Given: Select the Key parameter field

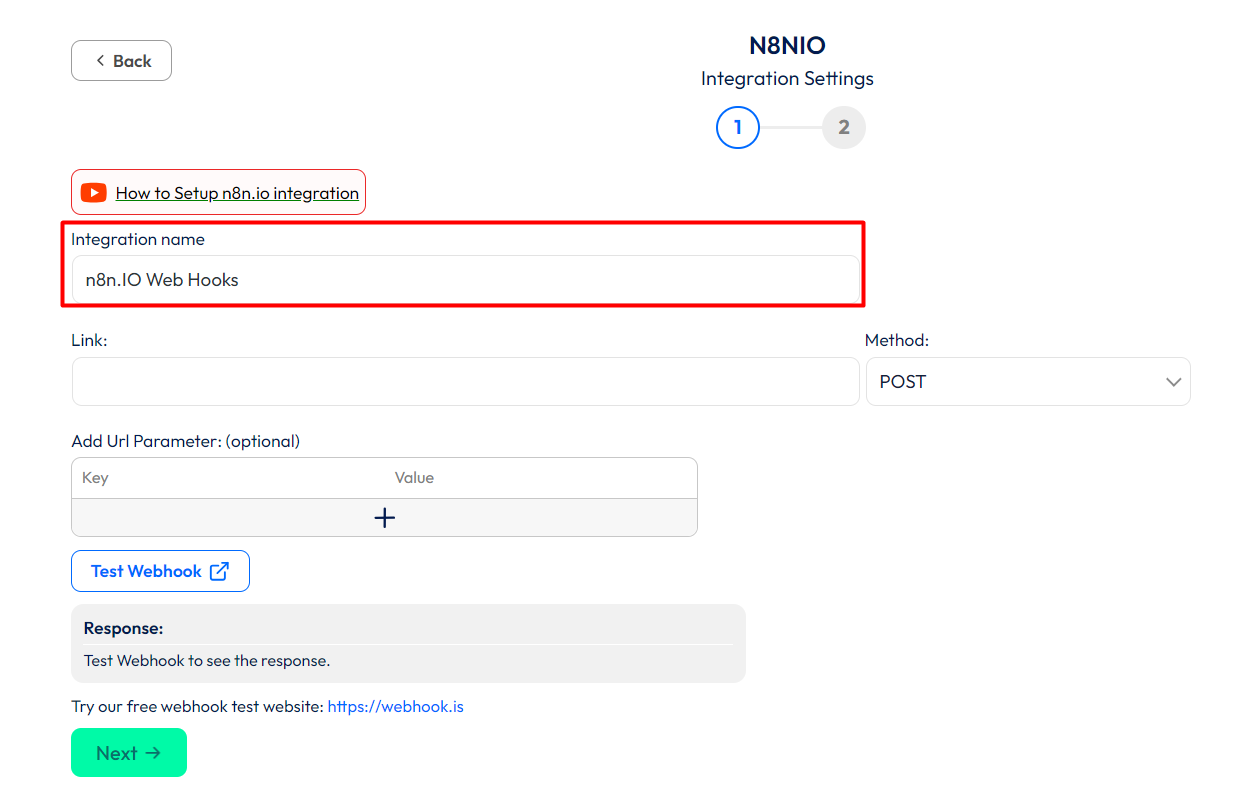Looking at the screenshot, I should (228, 478).
